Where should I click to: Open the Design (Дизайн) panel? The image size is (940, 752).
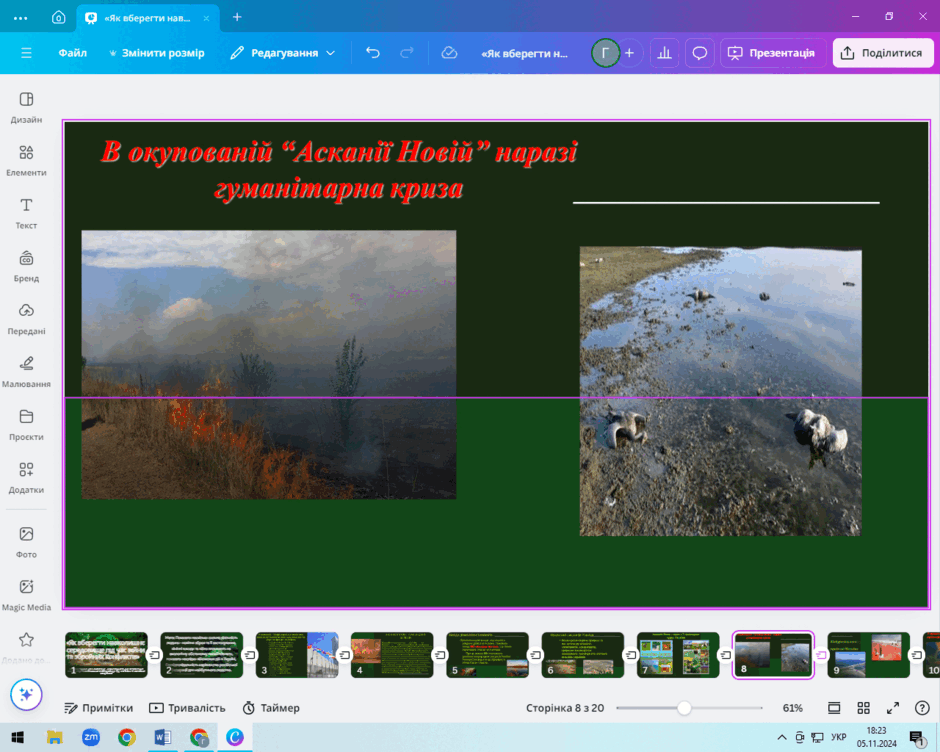(26, 107)
